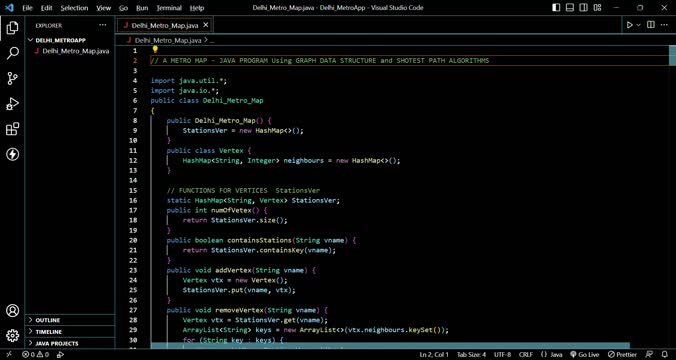This screenshot has height=360, width=676.
Task: Toggle the bottom panel layout icon
Action: pyautogui.click(x=570, y=8)
